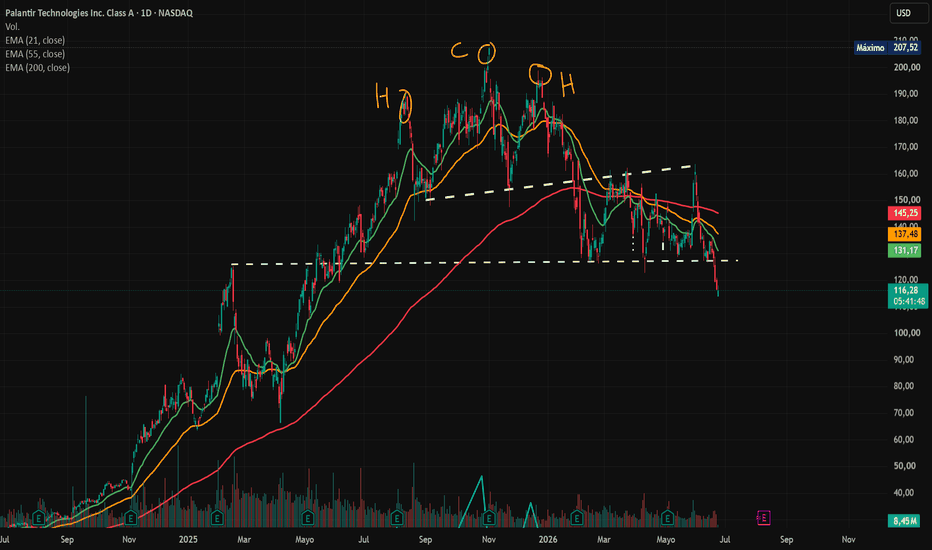Click the pink upcoming earnings marker
932x550 pixels.
coord(763,518)
